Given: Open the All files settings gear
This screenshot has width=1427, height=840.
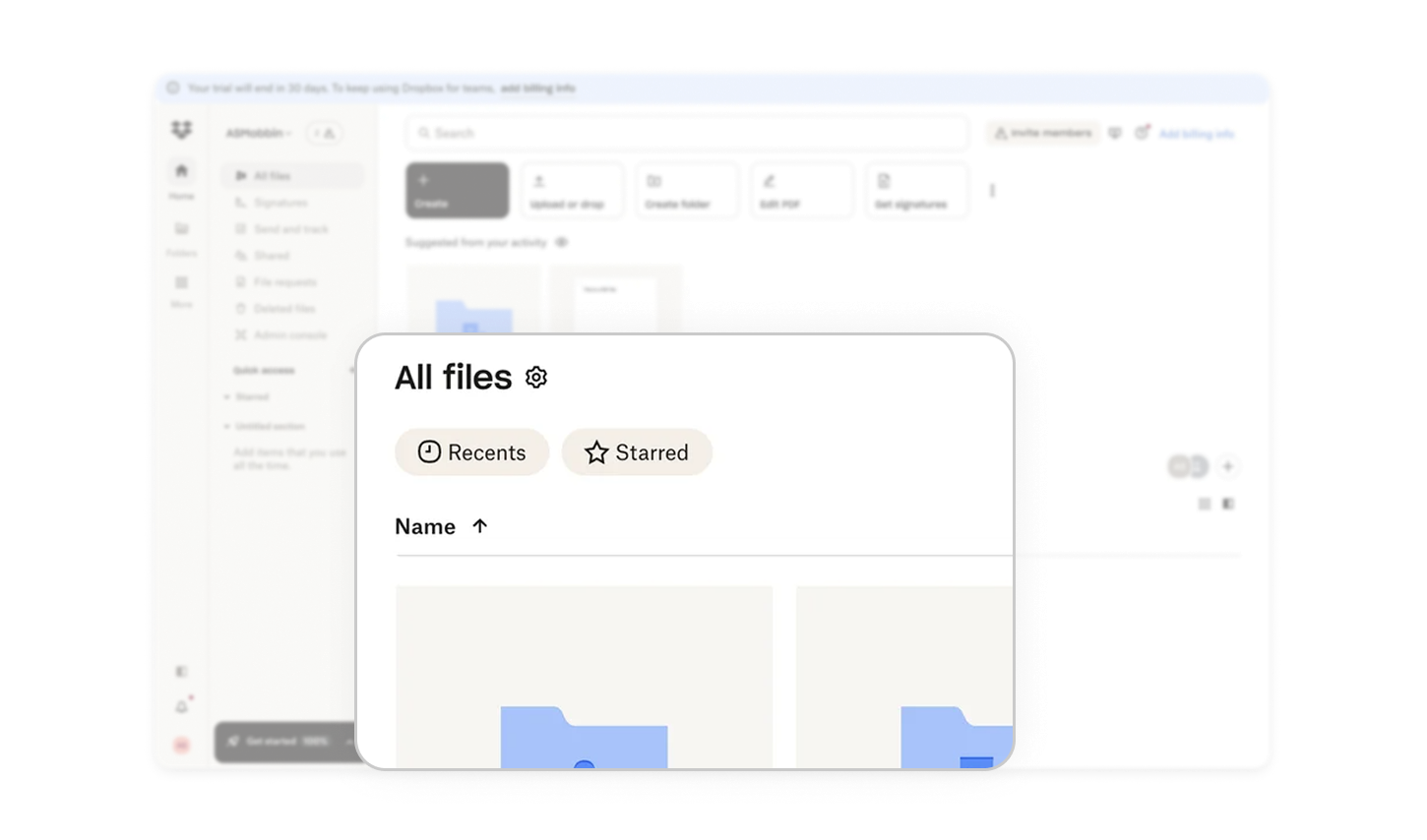Looking at the screenshot, I should 536,377.
